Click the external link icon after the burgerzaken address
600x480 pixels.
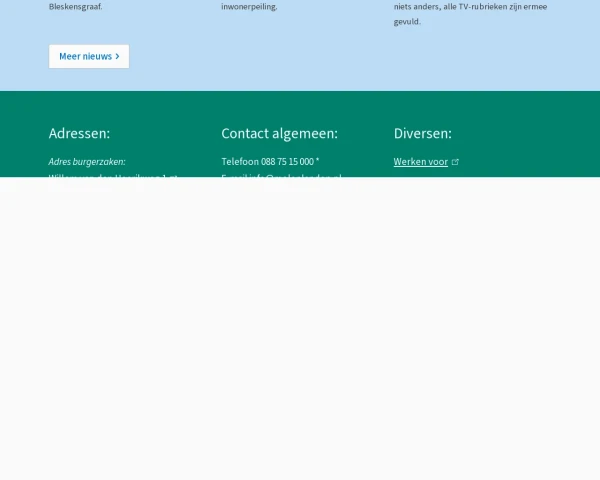point(173,175)
